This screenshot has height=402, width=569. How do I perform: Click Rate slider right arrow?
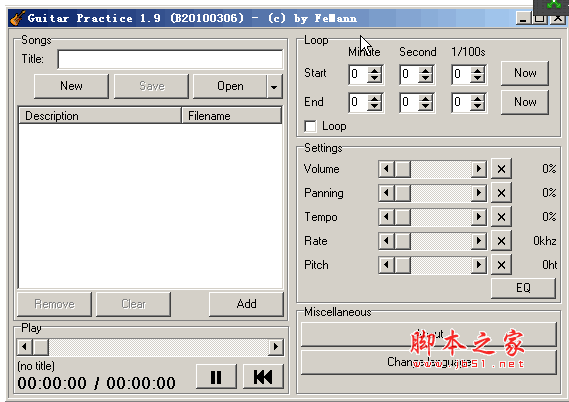click(479, 241)
